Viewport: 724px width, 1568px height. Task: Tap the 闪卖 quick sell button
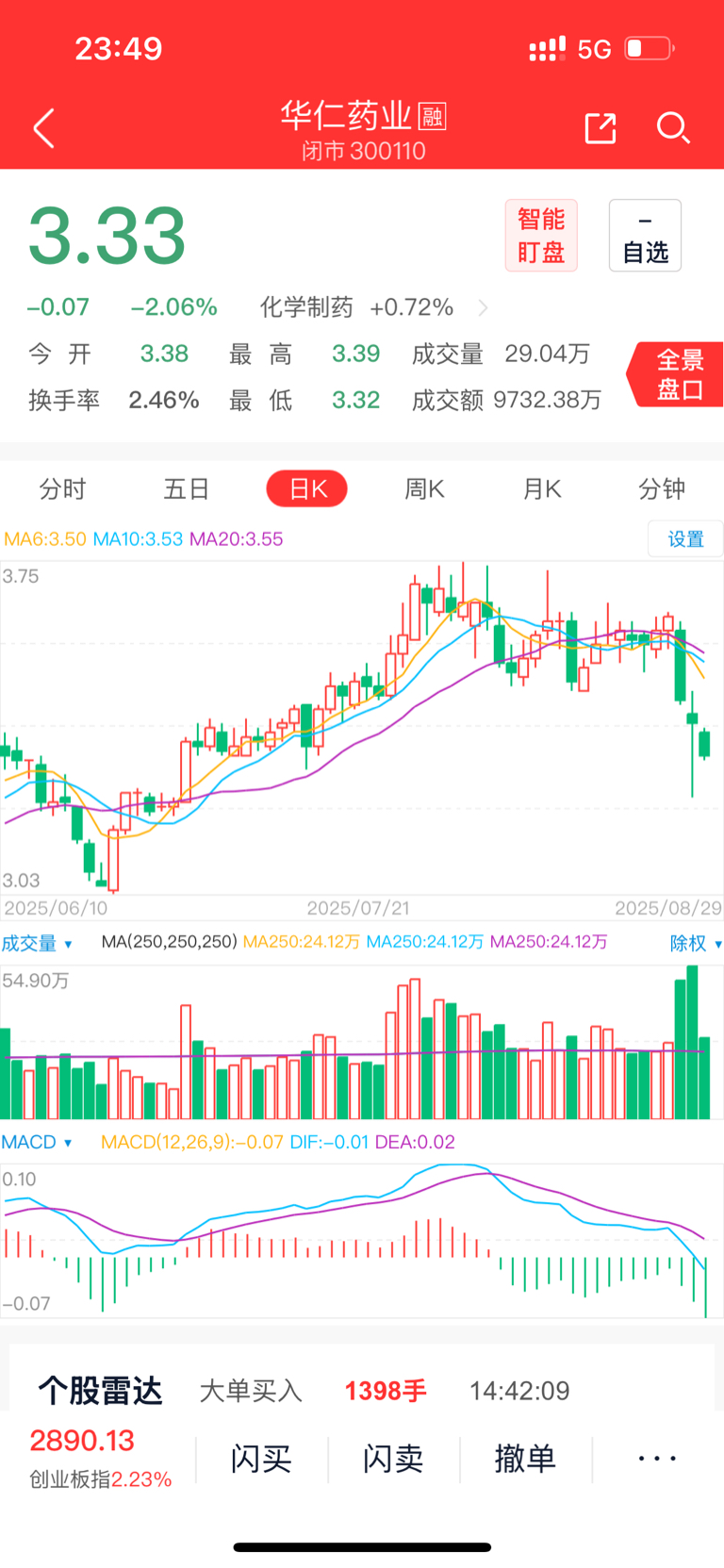[393, 1459]
